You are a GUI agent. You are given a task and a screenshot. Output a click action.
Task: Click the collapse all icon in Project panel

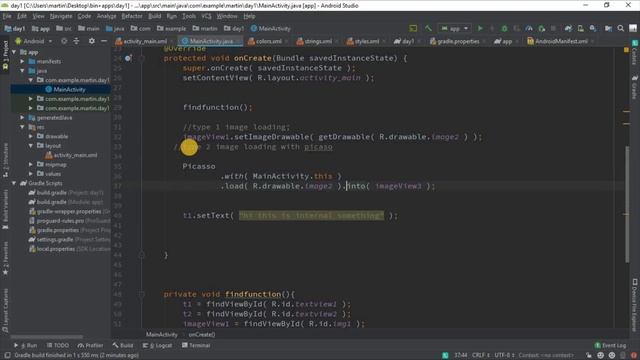coord(76,41)
